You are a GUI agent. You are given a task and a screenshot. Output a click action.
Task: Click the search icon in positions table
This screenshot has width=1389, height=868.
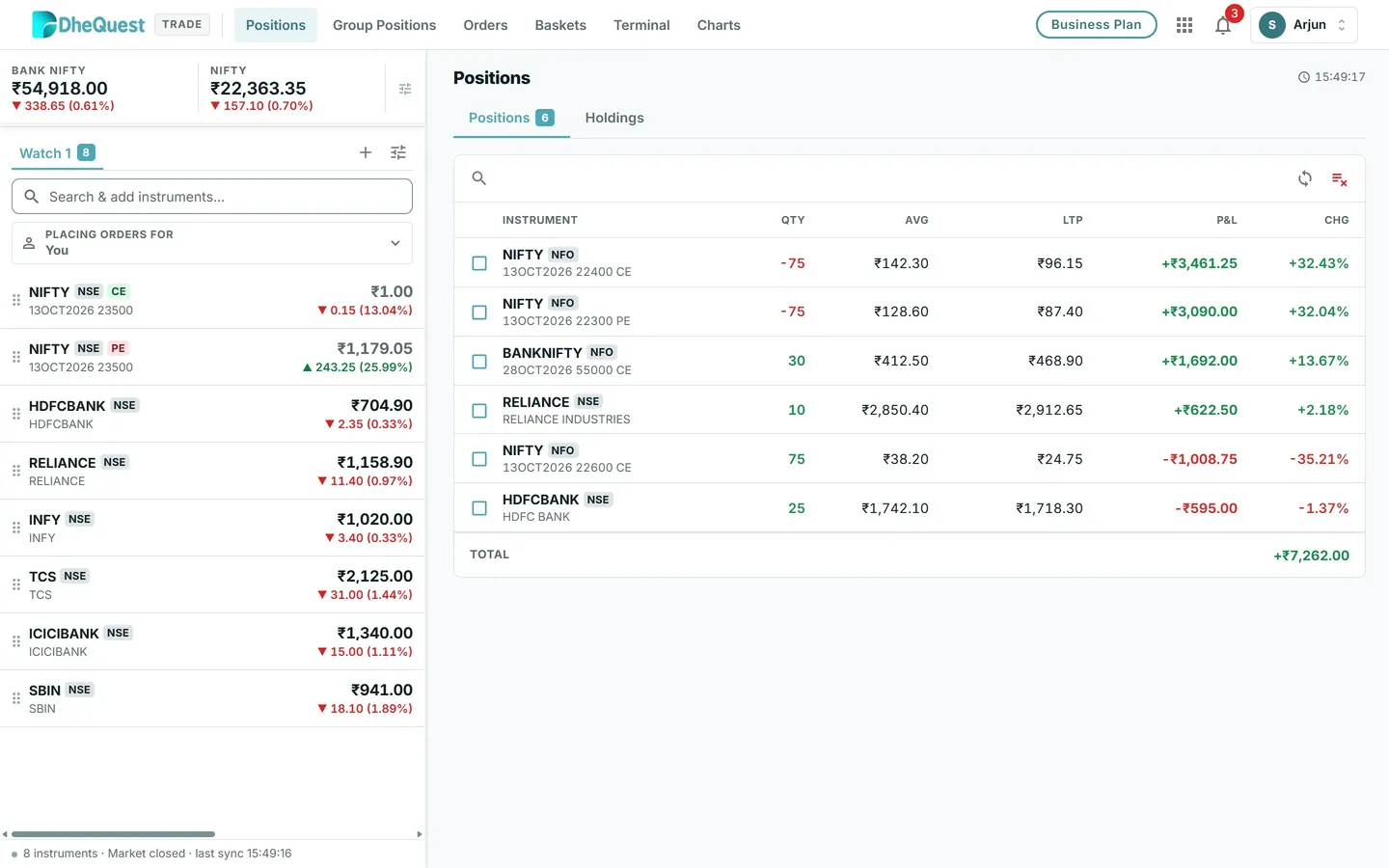[478, 178]
